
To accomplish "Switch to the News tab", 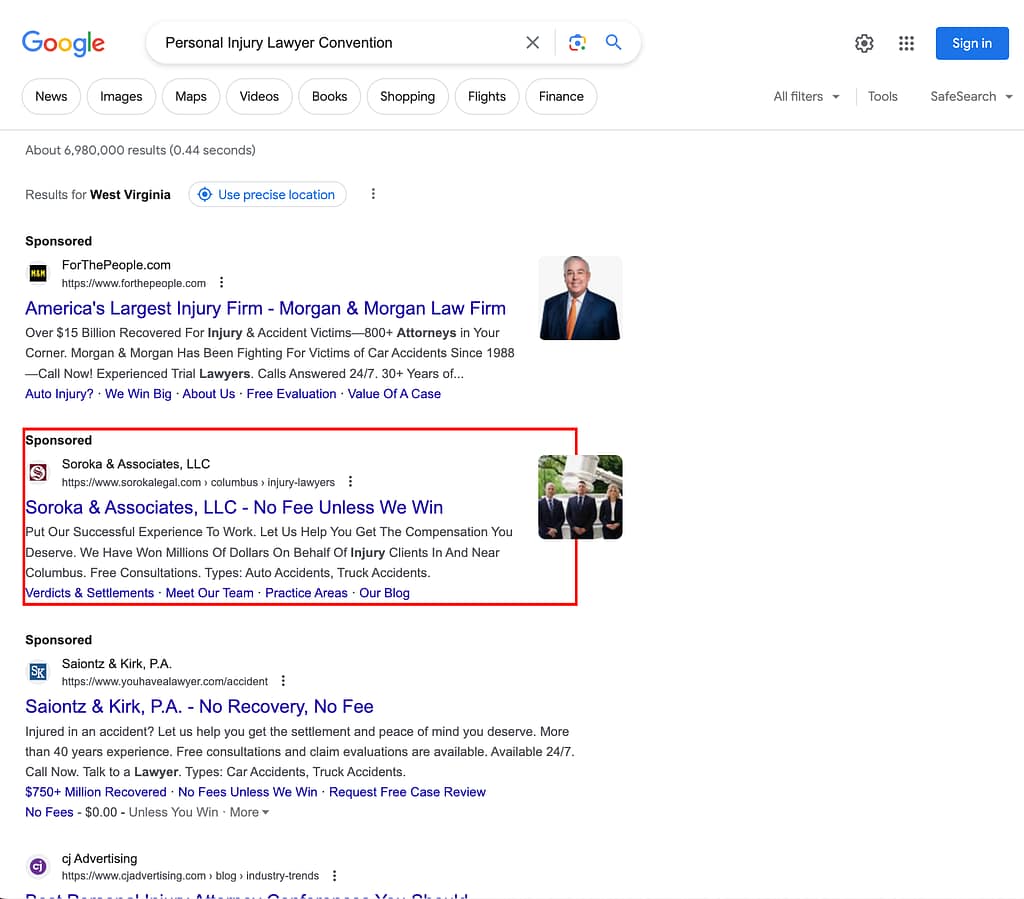I will pos(51,96).
